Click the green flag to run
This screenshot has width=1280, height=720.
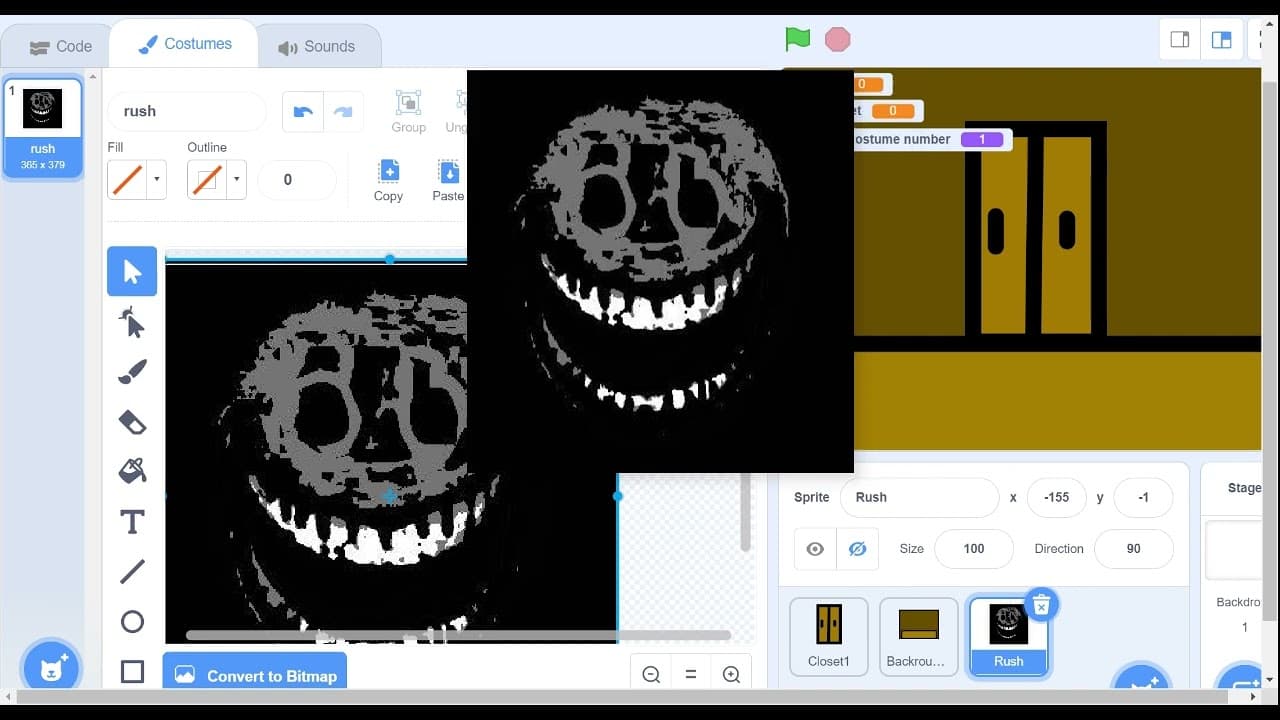pyautogui.click(x=797, y=39)
